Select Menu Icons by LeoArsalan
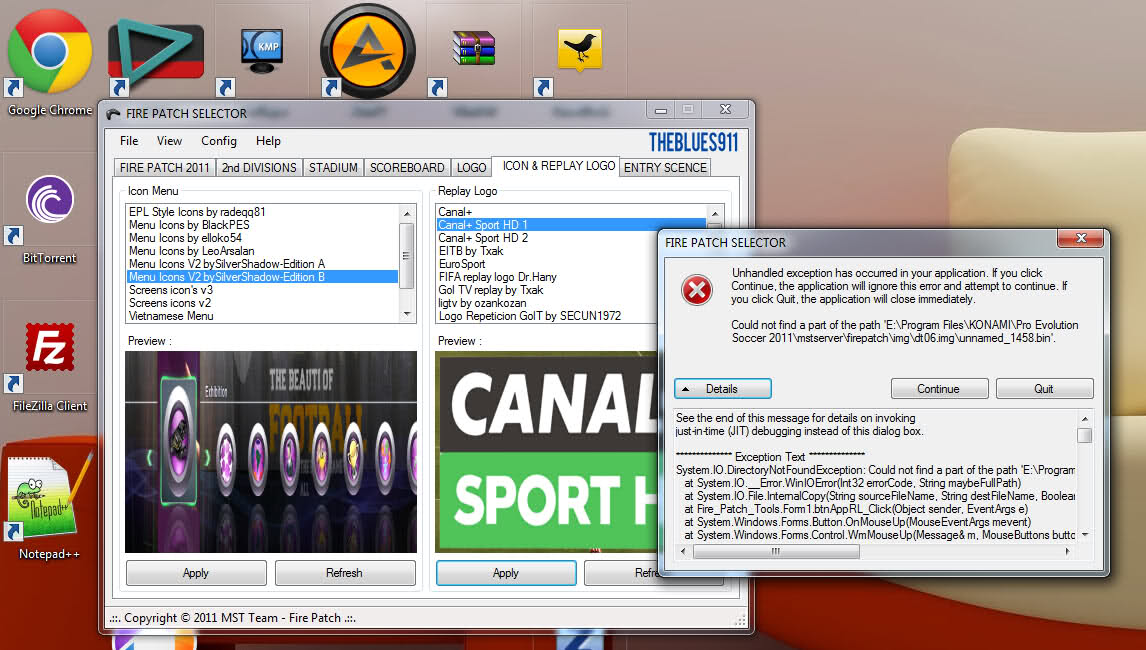The height and width of the screenshot is (650, 1146). [x=262, y=251]
